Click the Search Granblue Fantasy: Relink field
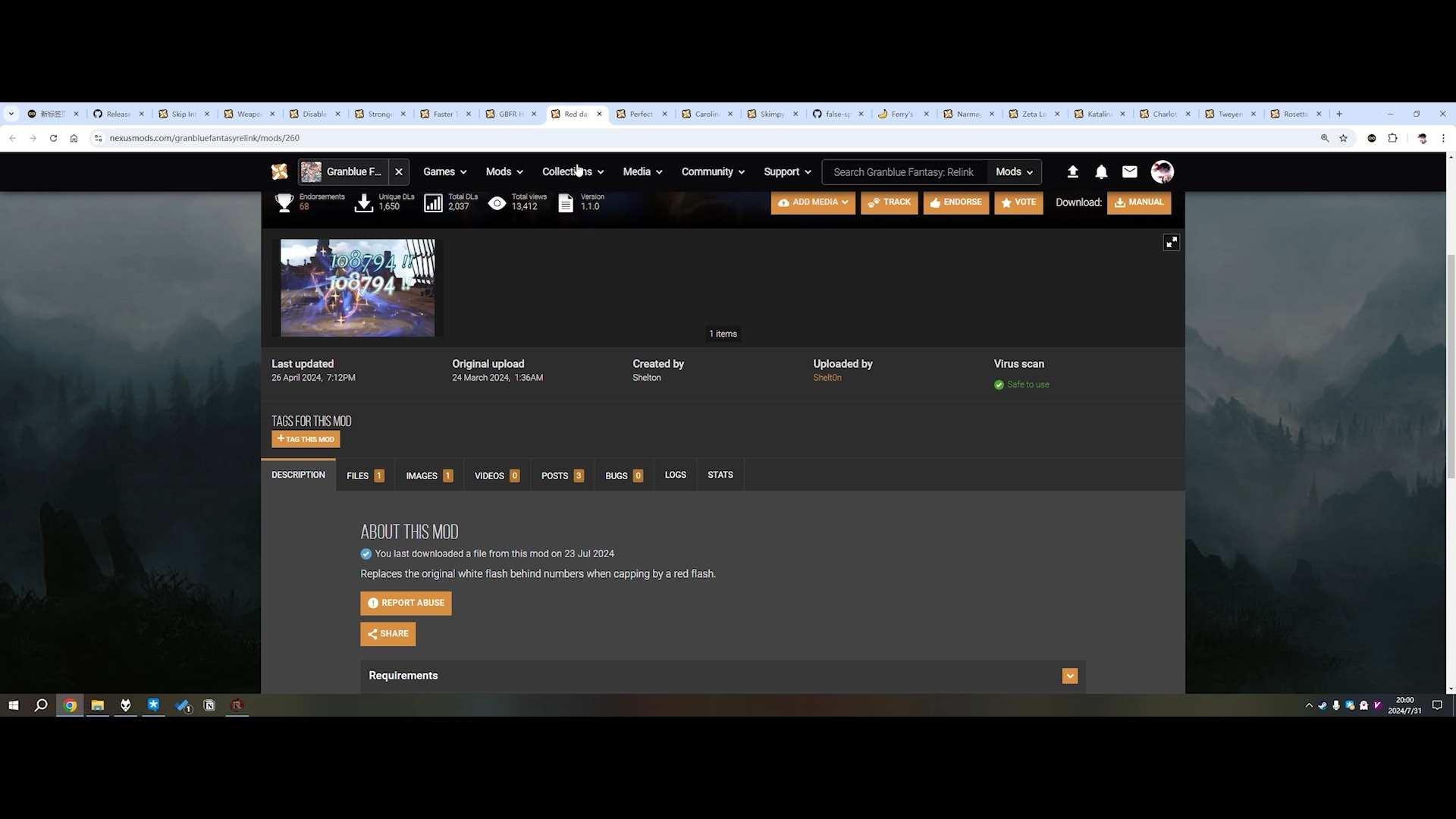This screenshot has height=819, width=1456. click(905, 172)
